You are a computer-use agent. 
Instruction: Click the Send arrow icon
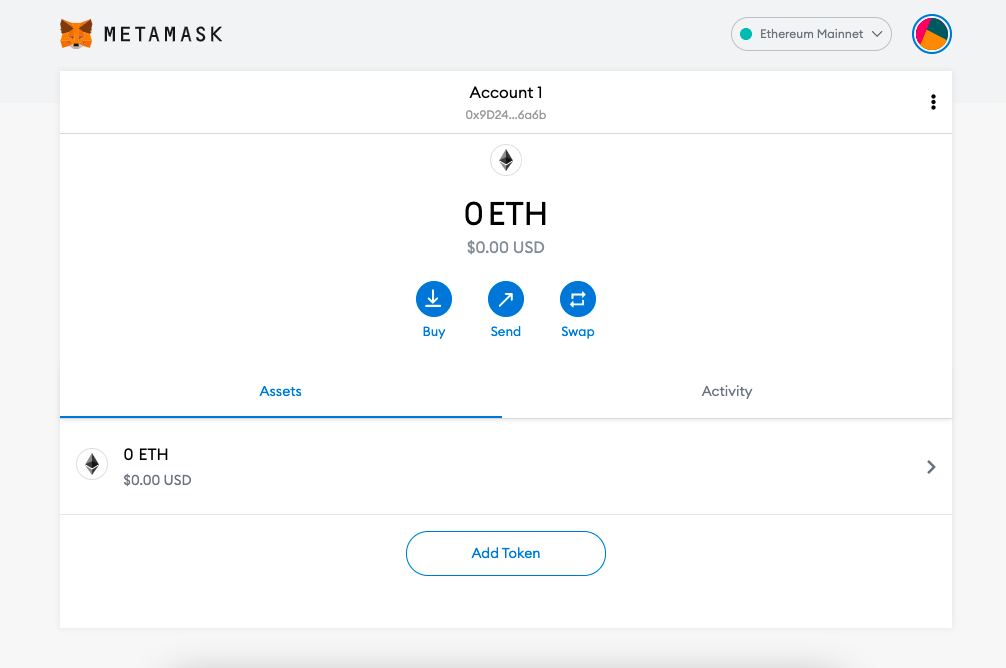click(x=506, y=299)
